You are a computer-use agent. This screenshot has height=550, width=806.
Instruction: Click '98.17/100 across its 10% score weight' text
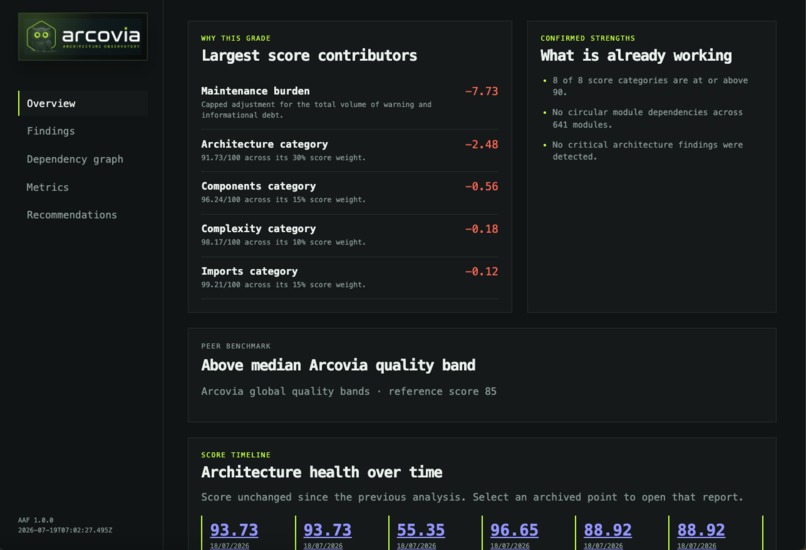click(283, 242)
